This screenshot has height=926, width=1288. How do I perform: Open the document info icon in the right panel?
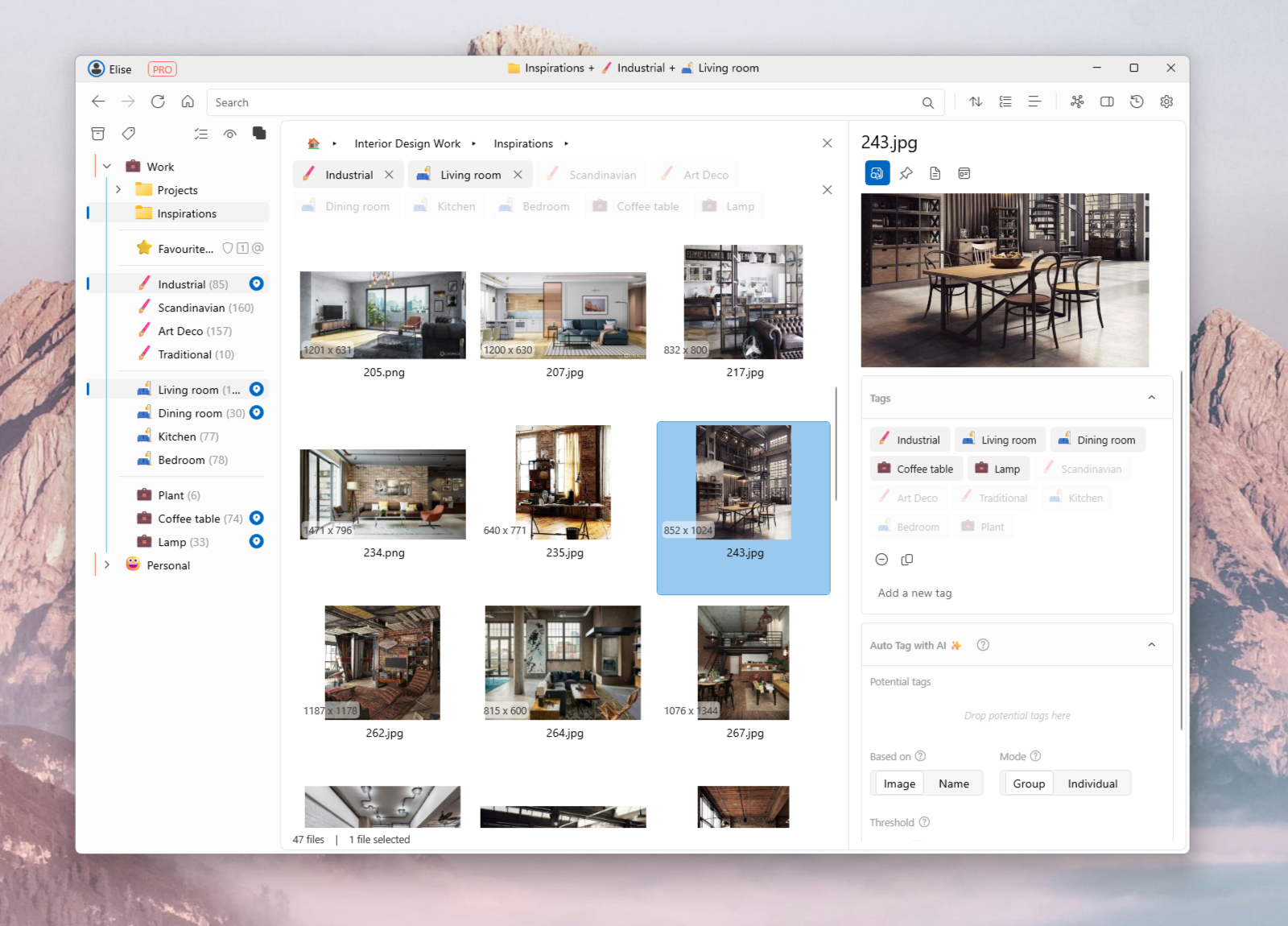click(x=935, y=172)
